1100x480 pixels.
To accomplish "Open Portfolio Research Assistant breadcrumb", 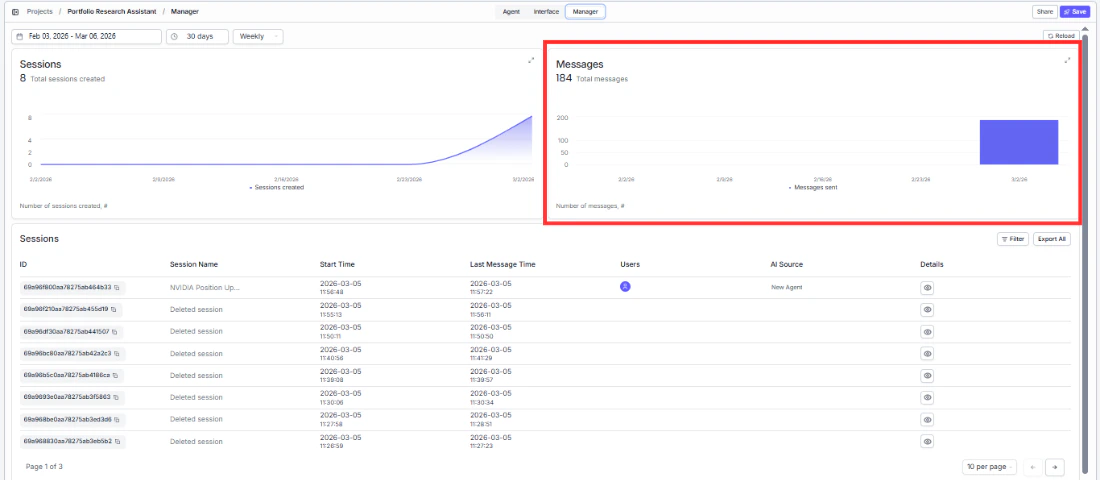I will [112, 12].
